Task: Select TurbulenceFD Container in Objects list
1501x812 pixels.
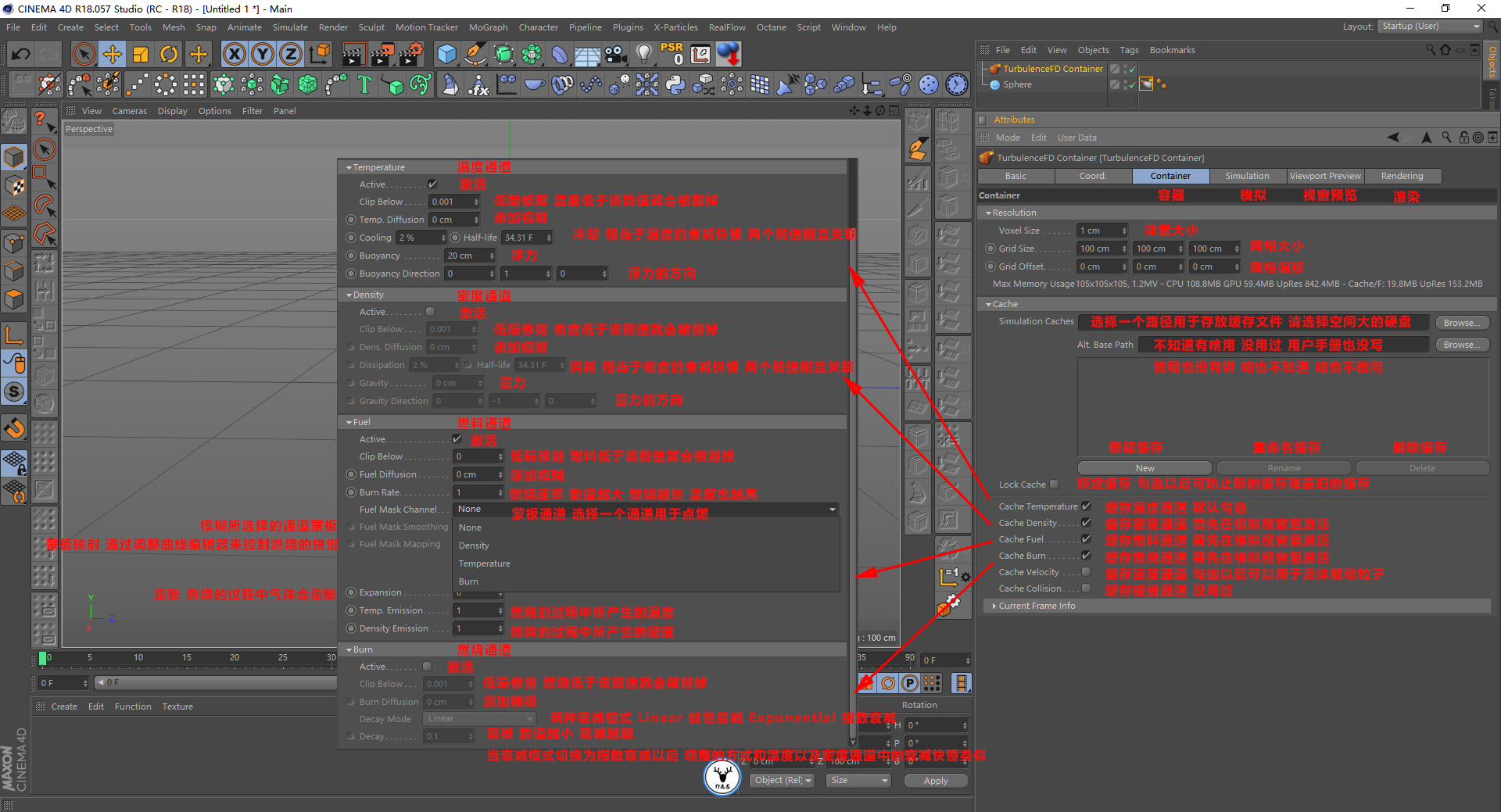Action: pos(1052,69)
